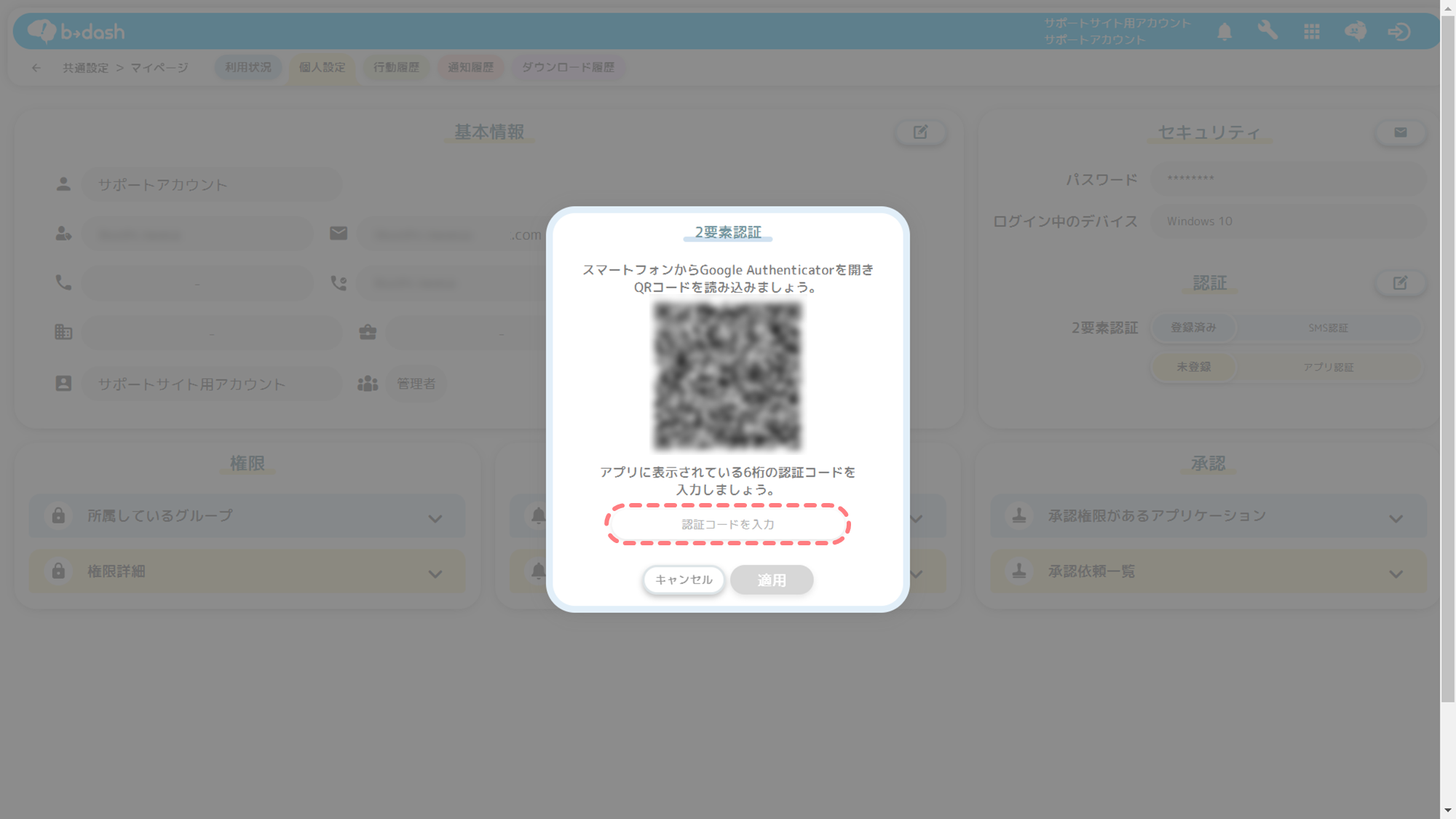
Task: Click the person icon beside サポートアカウント
Action: point(63,184)
